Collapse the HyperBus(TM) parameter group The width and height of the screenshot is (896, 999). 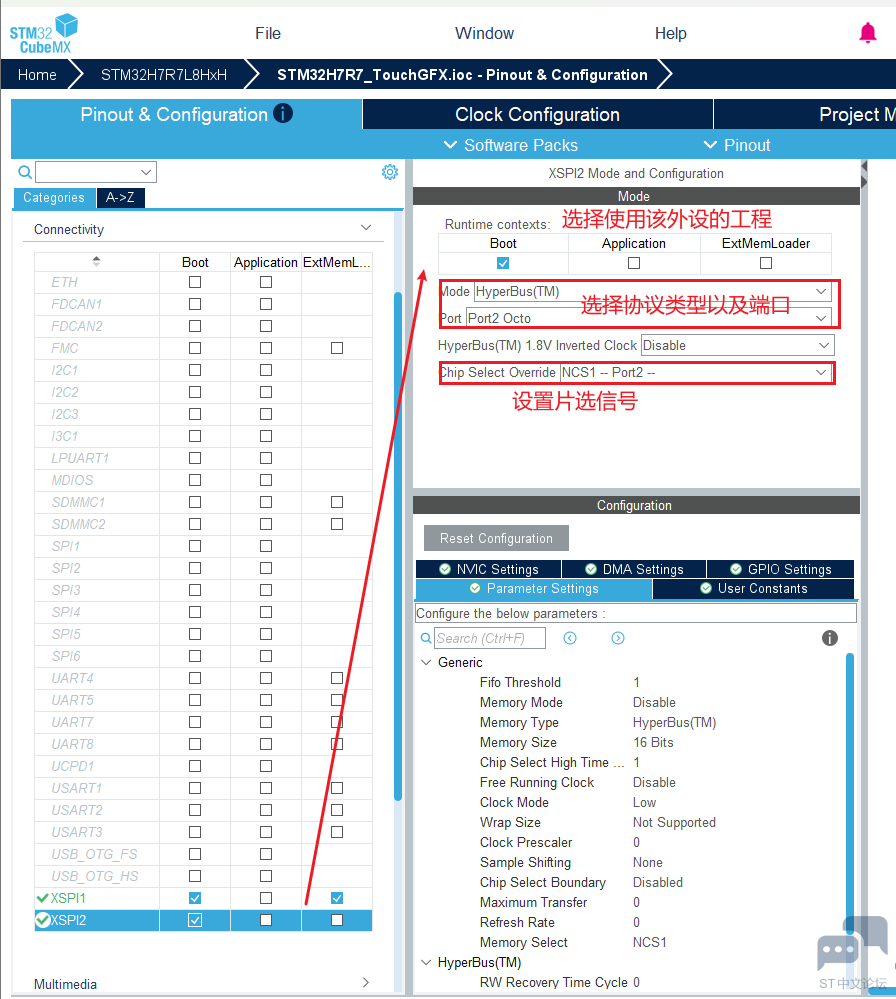tap(426, 963)
